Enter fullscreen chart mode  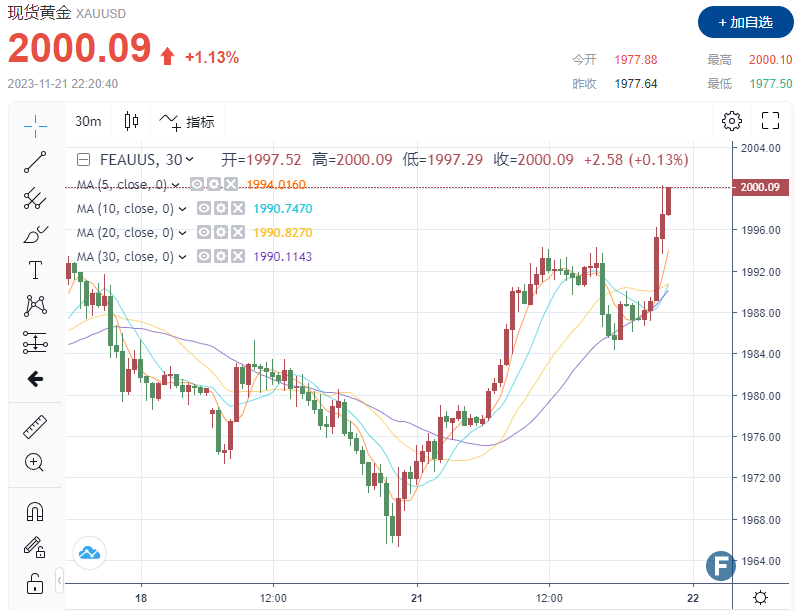point(770,122)
